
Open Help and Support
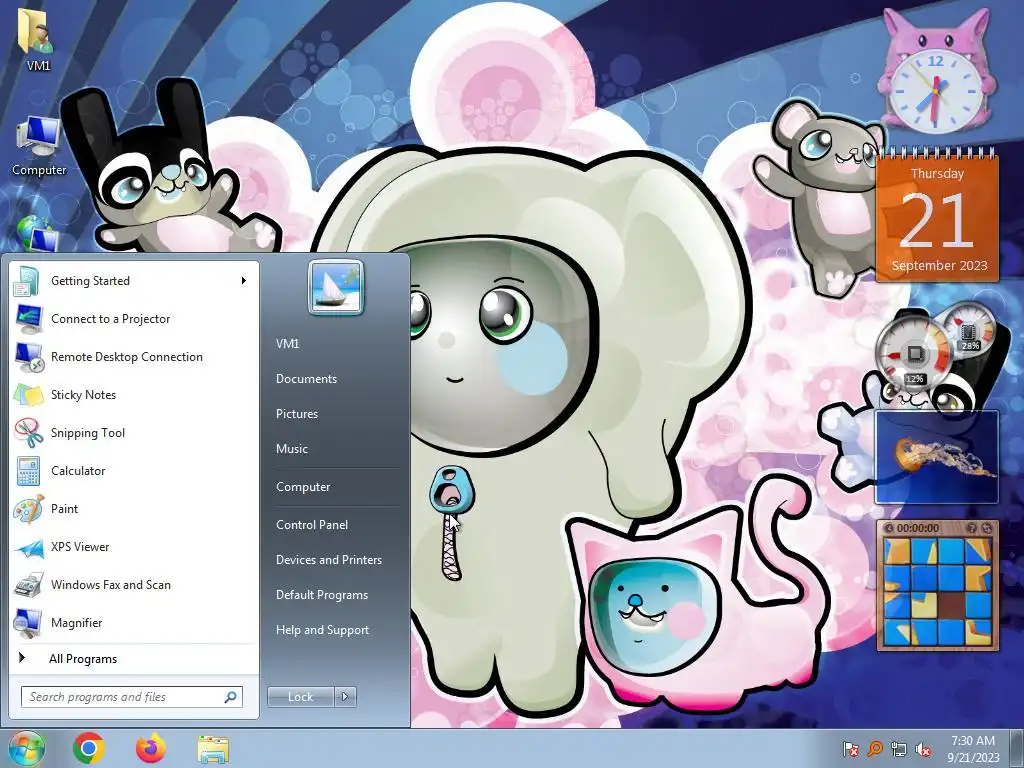[322, 630]
